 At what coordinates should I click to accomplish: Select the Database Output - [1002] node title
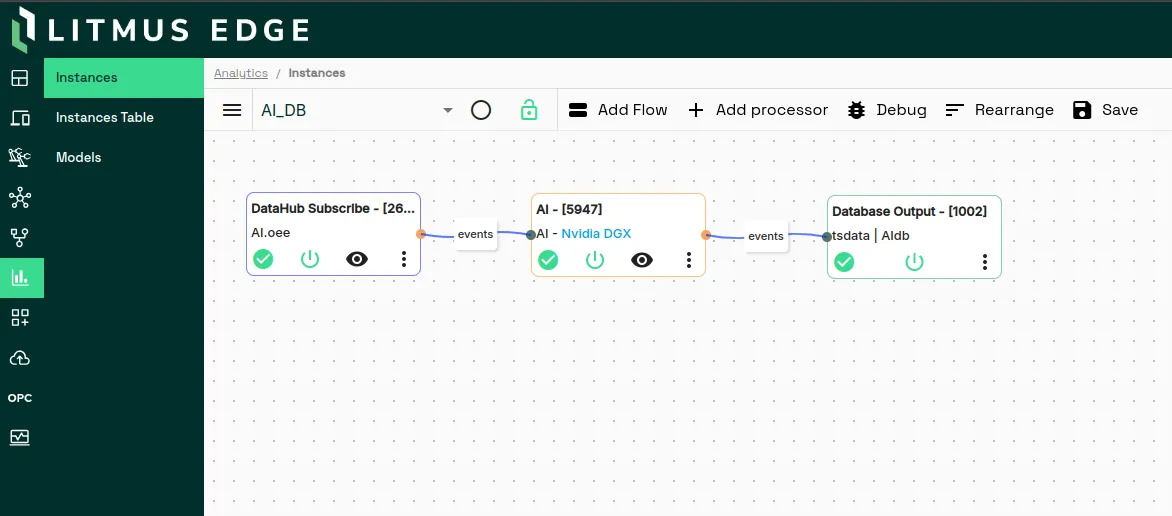[x=910, y=211]
